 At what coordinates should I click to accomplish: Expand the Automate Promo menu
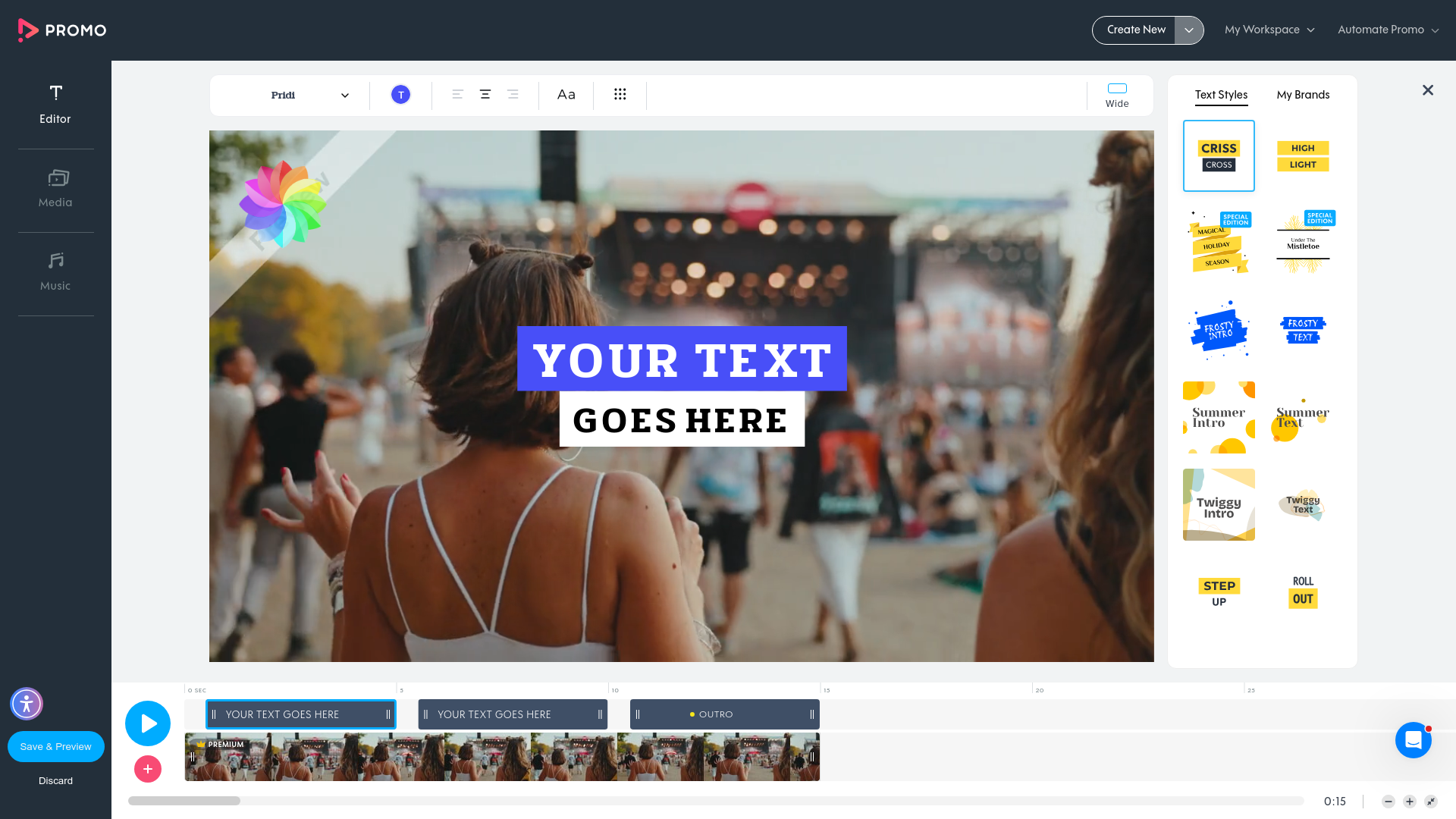coord(1388,30)
